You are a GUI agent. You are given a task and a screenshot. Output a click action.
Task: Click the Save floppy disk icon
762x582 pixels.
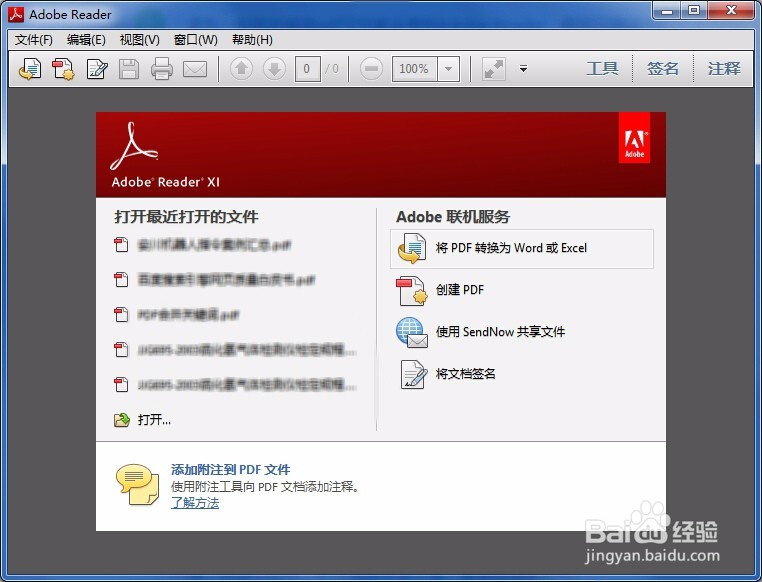[x=129, y=69]
